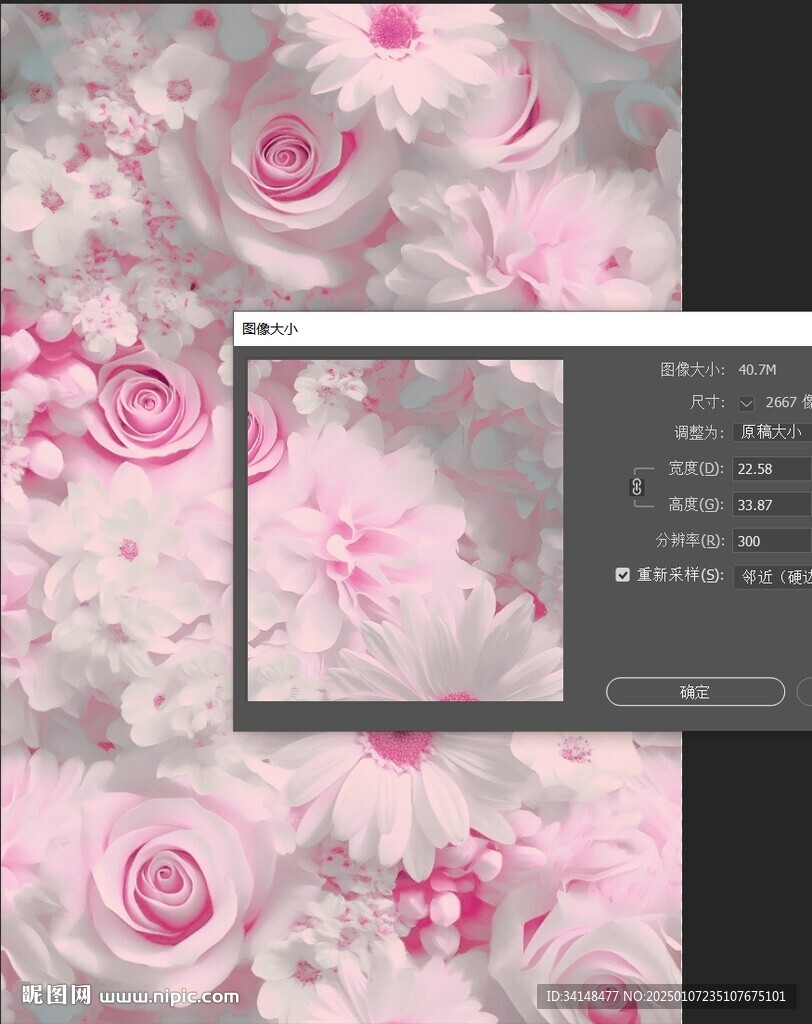Open the www.nipic.com watermark link

point(170,996)
